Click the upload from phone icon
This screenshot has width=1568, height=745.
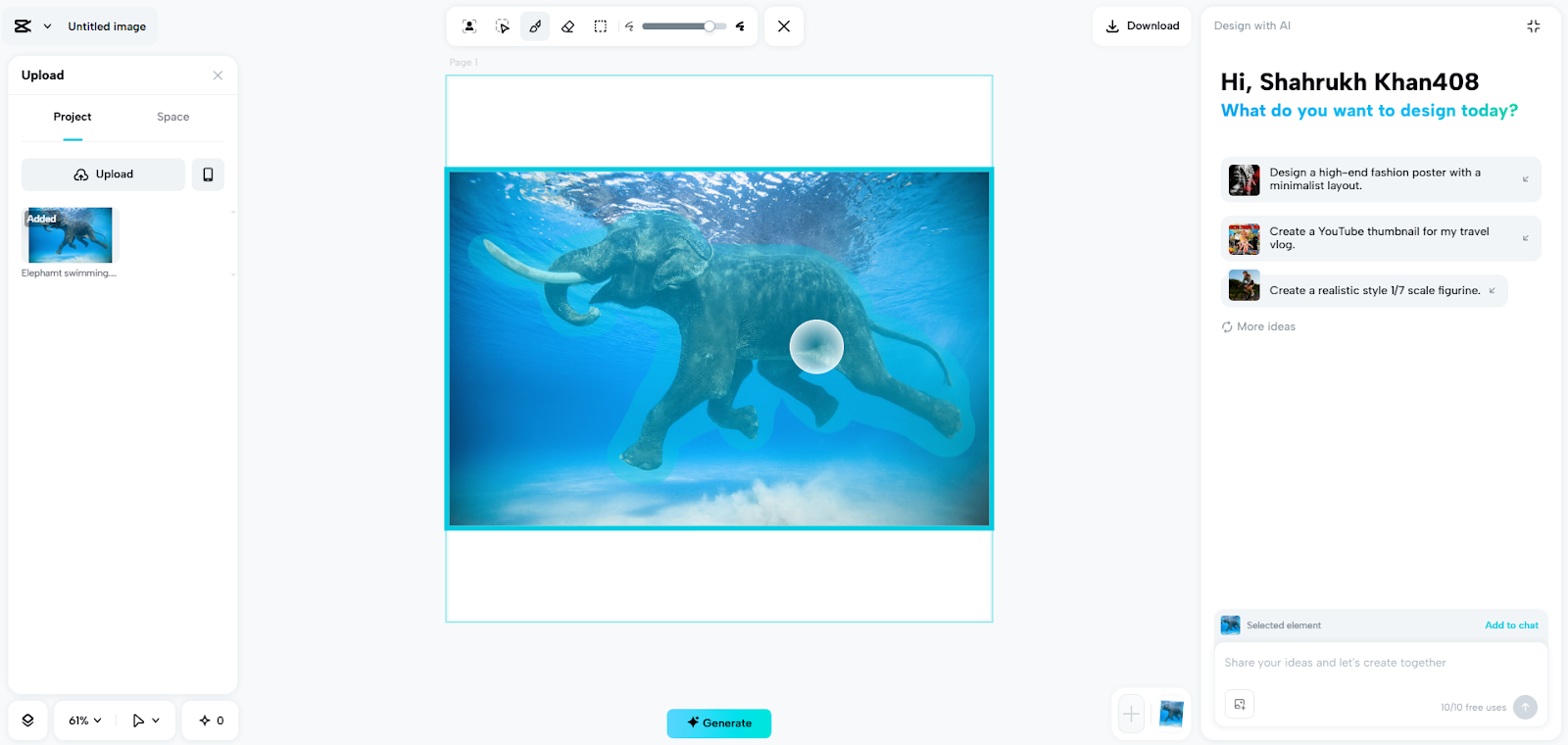[208, 174]
